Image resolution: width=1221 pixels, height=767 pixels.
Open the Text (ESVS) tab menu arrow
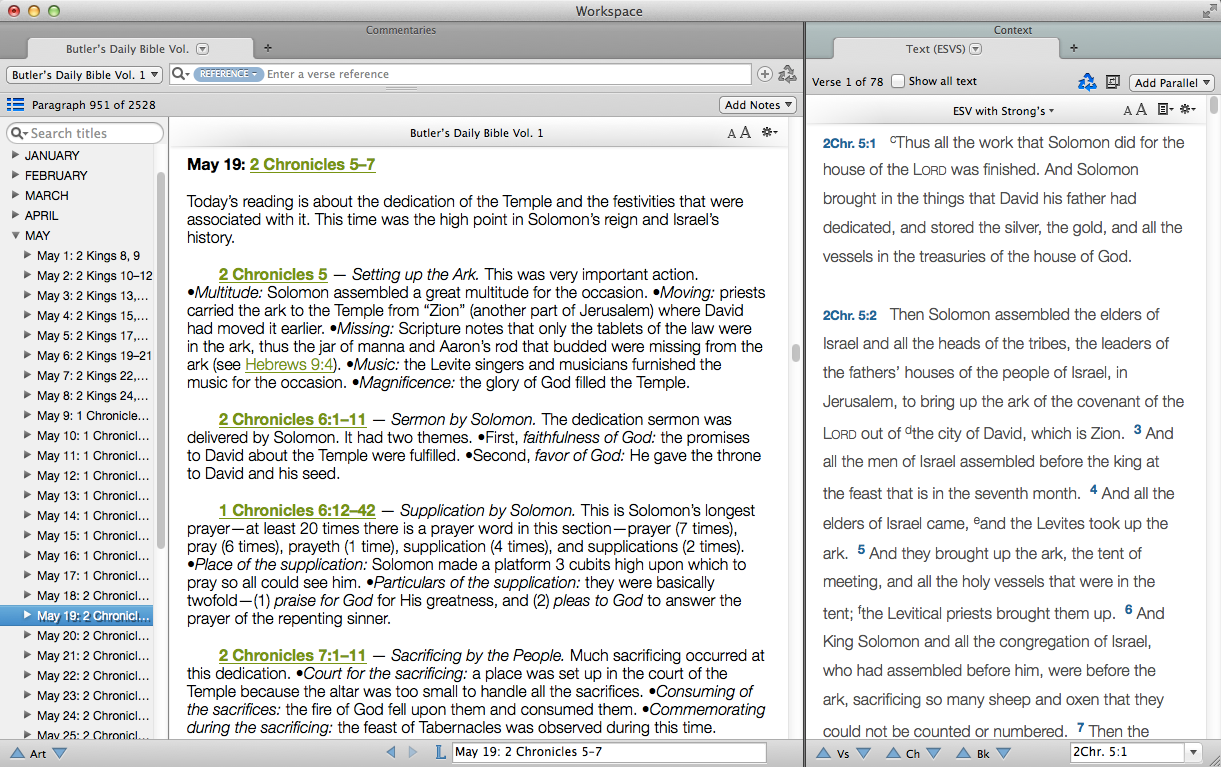(976, 48)
